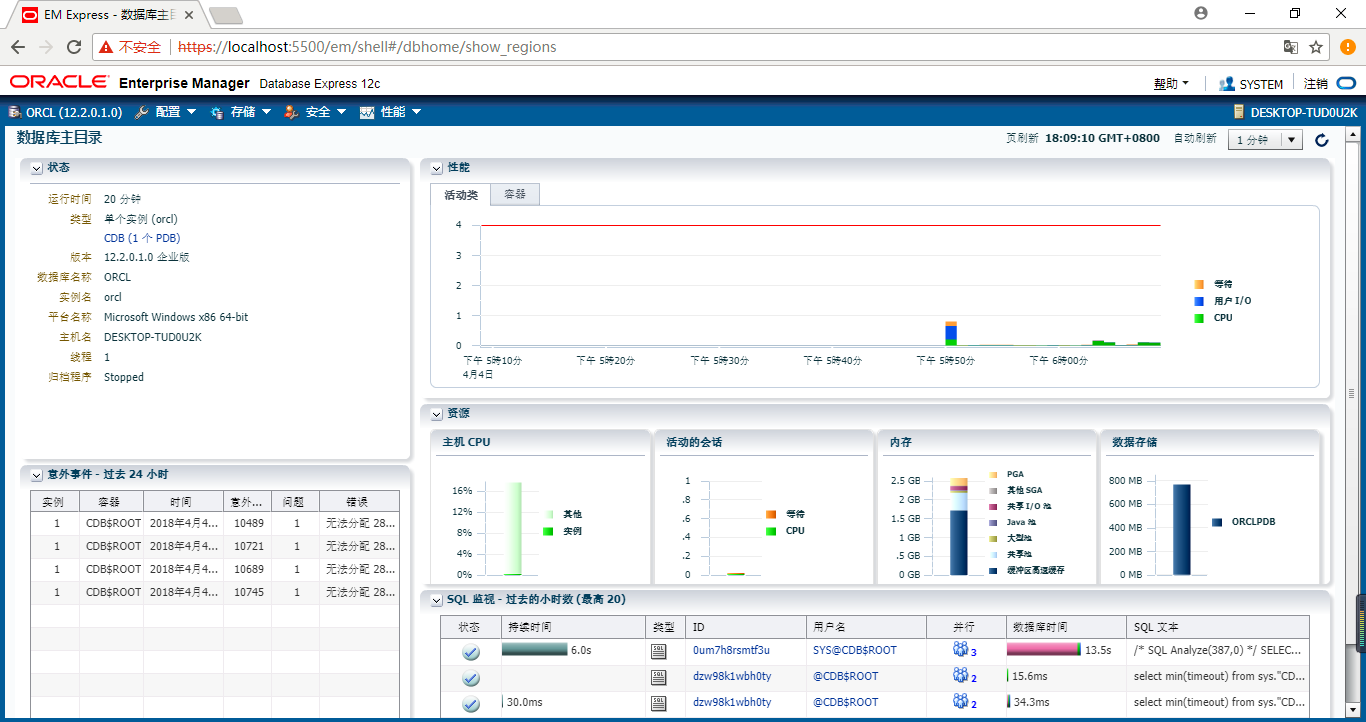1366x722 pixels.
Task: Click the host DESKTOP-TUD0U2K server icon
Action: click(x=1239, y=112)
